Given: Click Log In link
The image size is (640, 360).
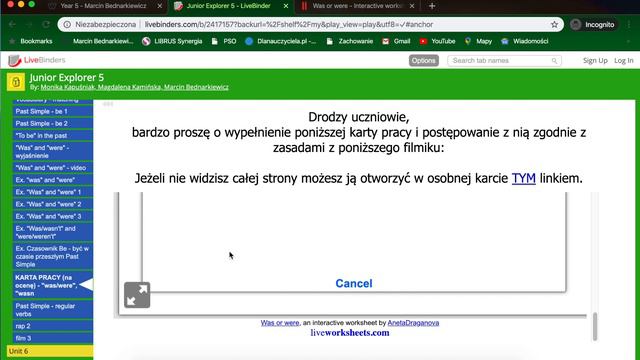Looking at the screenshot, I should [x=624, y=60].
